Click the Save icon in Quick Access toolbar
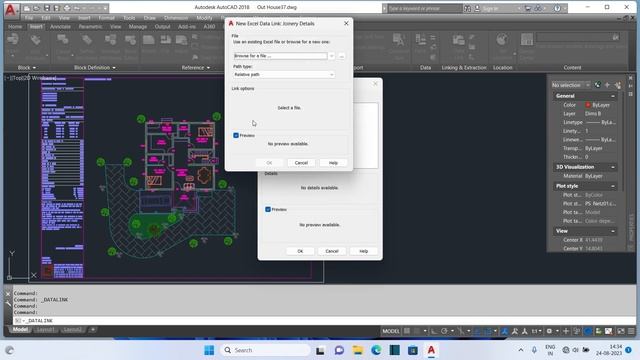640x360 pixels. click(47, 8)
